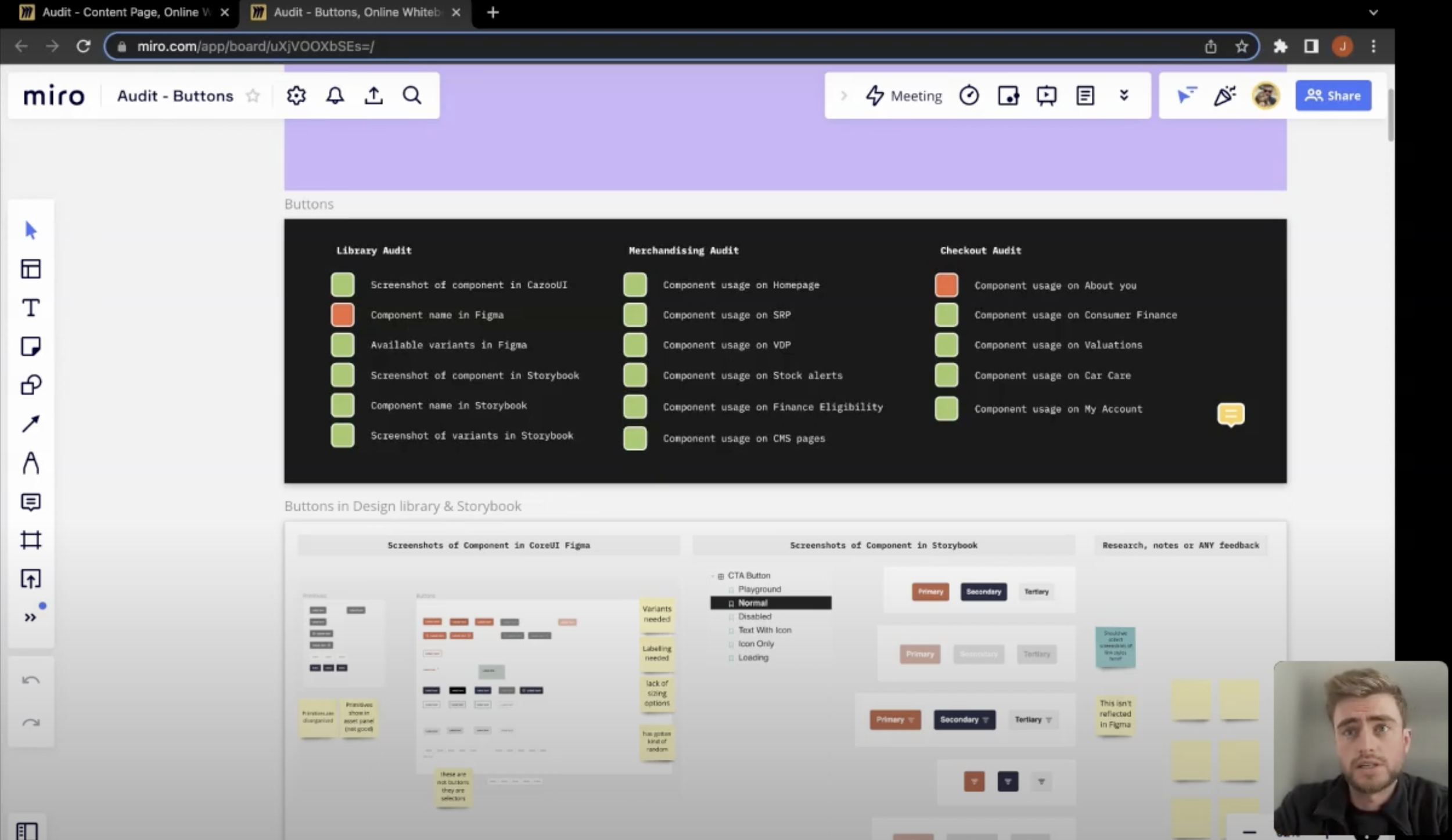Click the blue Share button
Image resolution: width=1452 pixels, height=840 pixels.
pos(1333,95)
